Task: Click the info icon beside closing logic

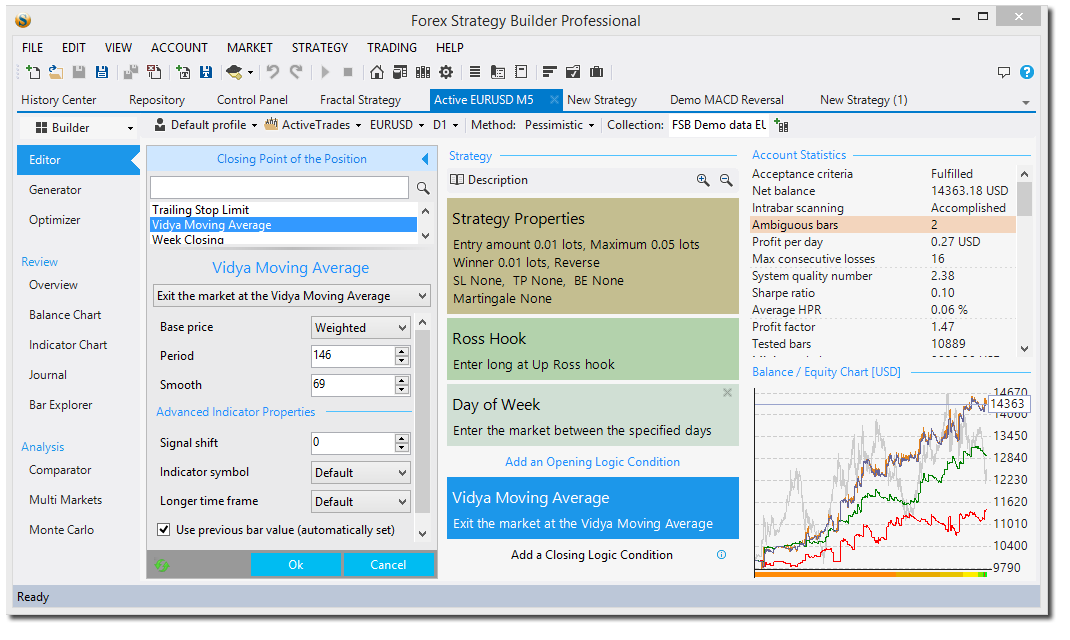Action: tap(721, 555)
